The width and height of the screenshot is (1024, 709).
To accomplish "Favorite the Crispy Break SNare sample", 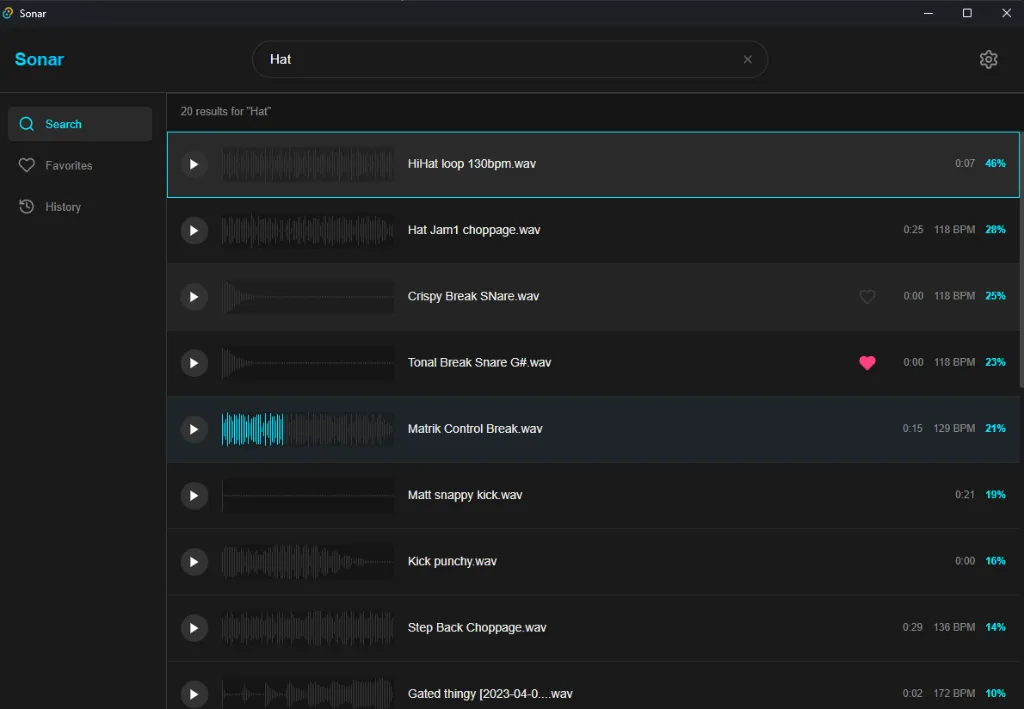I will click(867, 296).
